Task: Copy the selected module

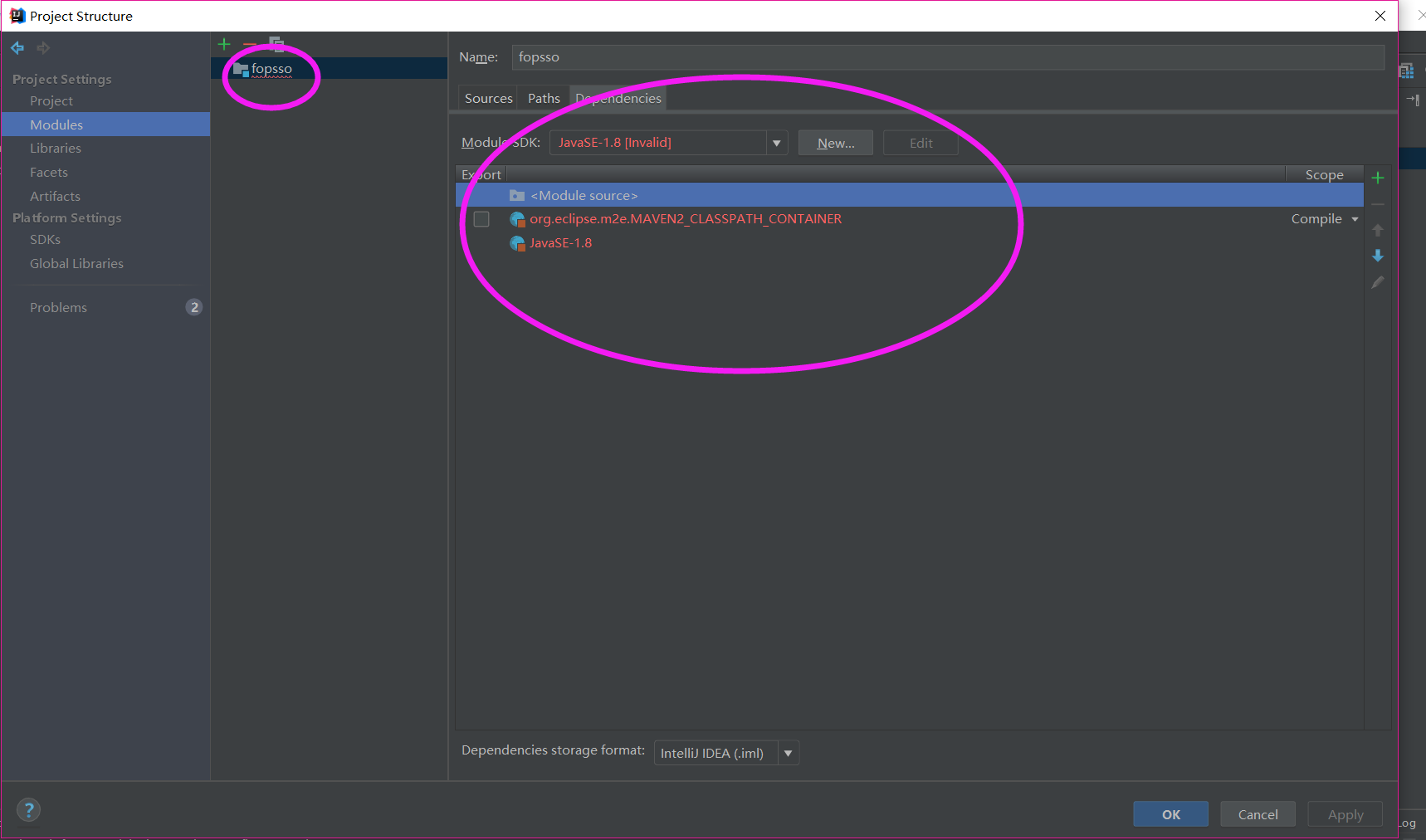Action: [x=276, y=44]
